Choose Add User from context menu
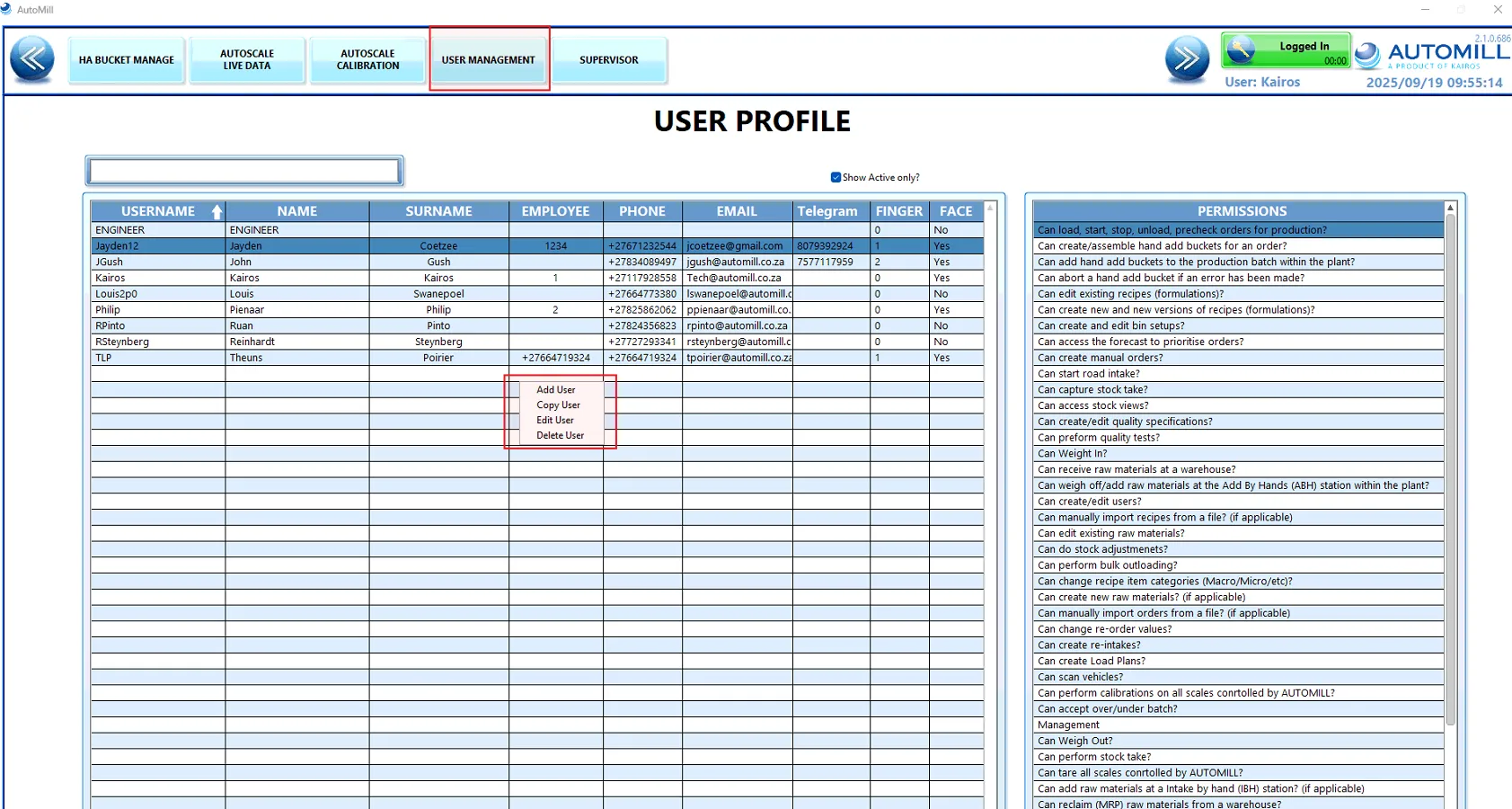Image resolution: width=1512 pixels, height=809 pixels. click(556, 390)
